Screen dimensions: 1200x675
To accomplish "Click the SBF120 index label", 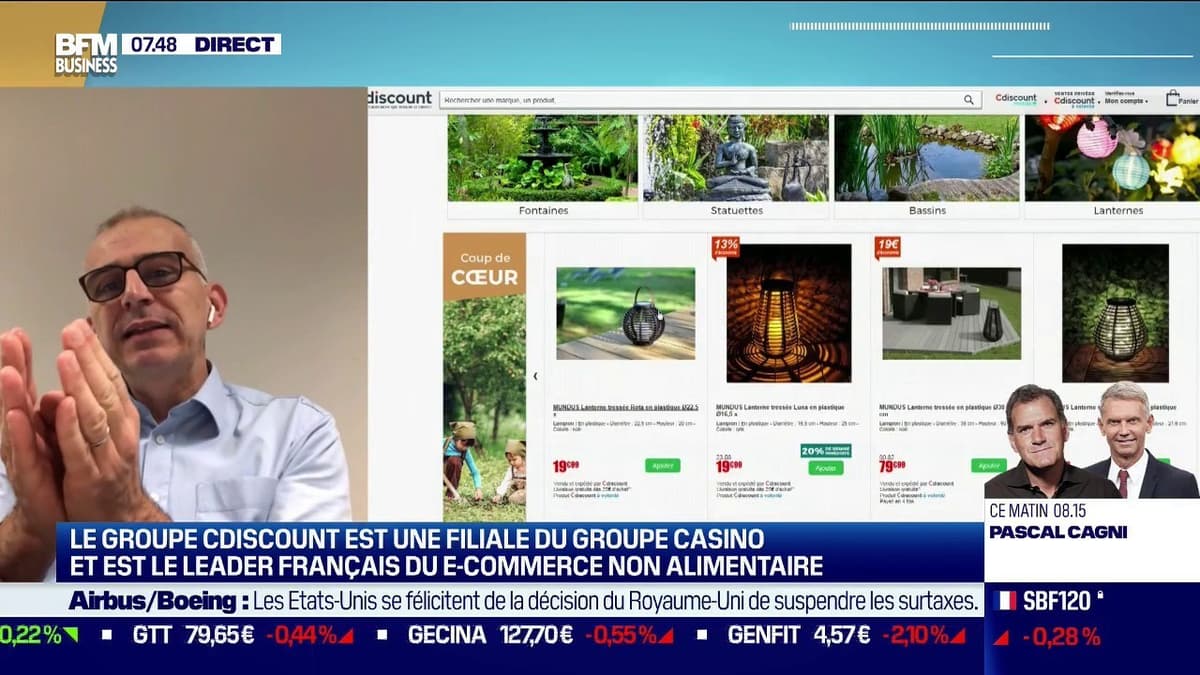I will click(1057, 601).
